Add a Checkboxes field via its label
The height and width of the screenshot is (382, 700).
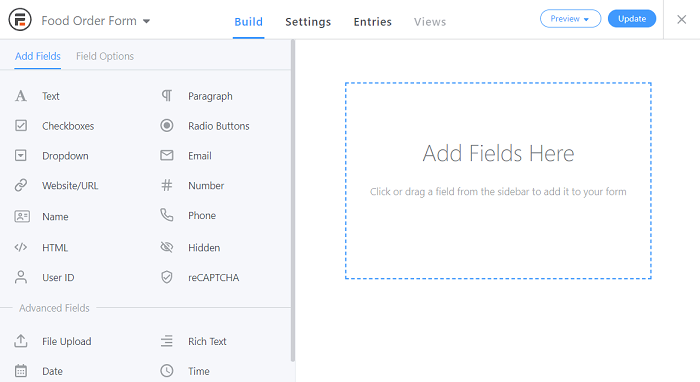pyautogui.click(x=68, y=126)
